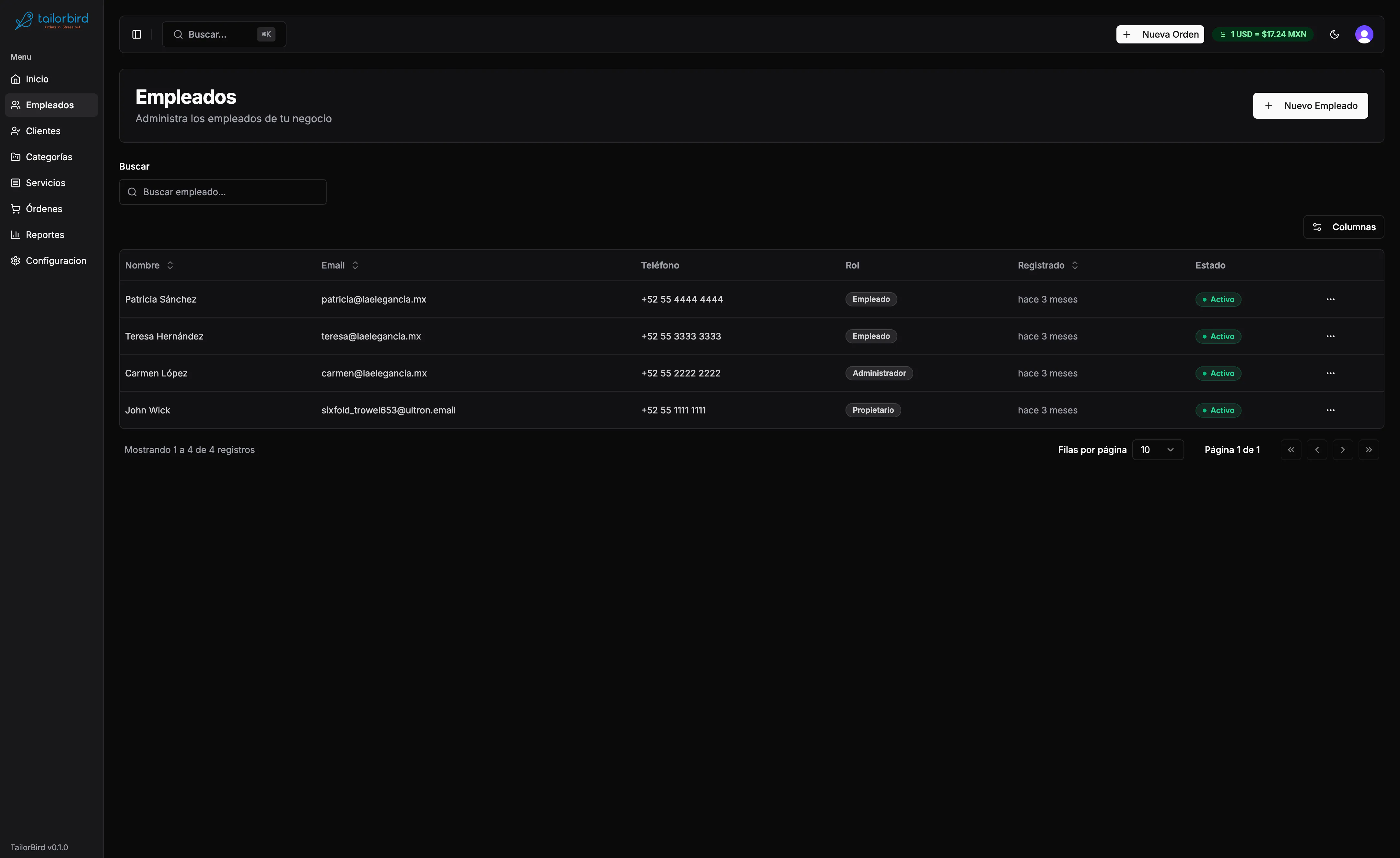The width and height of the screenshot is (1400, 858).
Task: Click the Órdenes cart icon
Action: pos(15,209)
